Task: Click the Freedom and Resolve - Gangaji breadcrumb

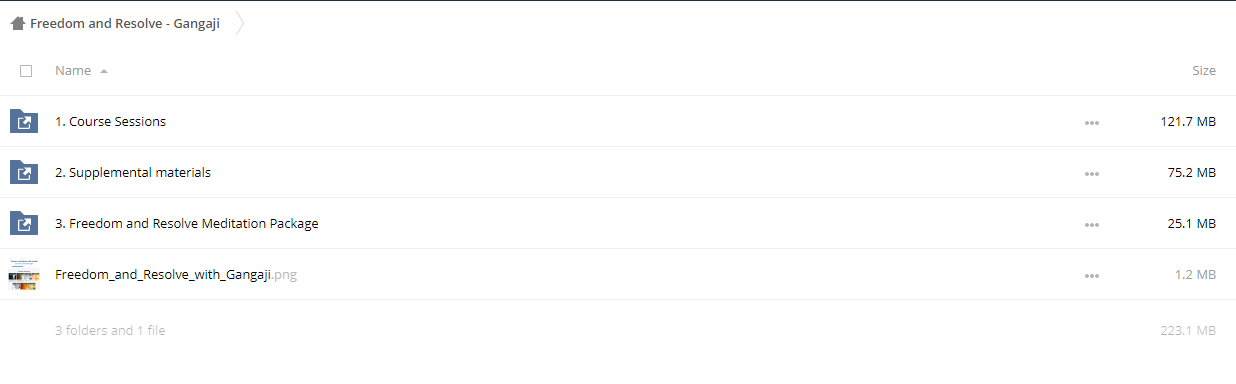Action: (125, 23)
